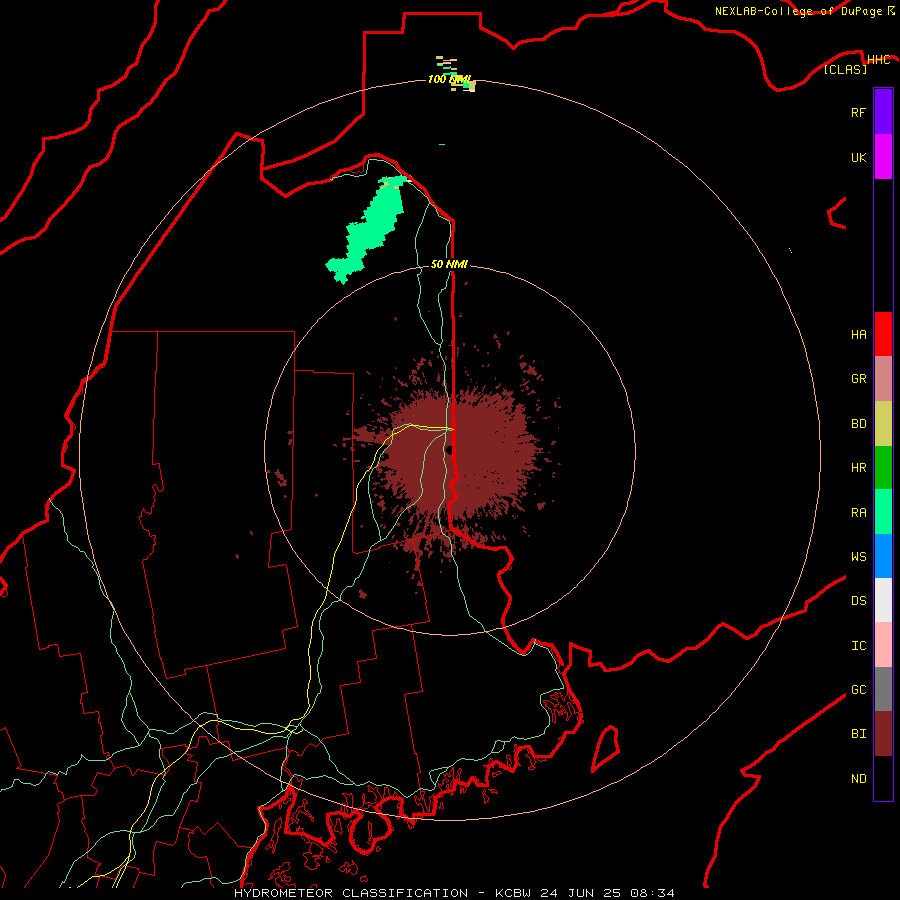Image resolution: width=900 pixels, height=900 pixels.
Task: Click the HR legend label
Action: tap(858, 468)
